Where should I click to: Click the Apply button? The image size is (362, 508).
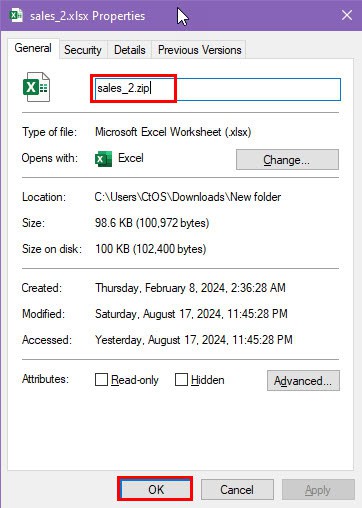click(318, 490)
